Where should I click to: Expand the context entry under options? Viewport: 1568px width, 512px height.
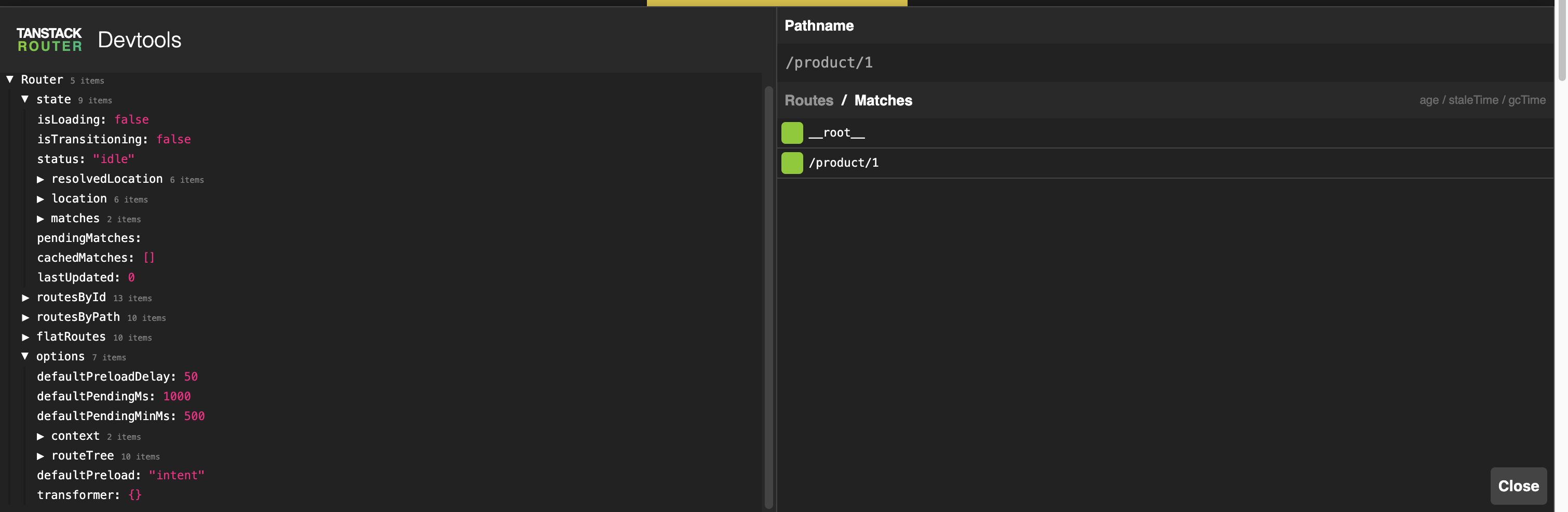point(40,437)
